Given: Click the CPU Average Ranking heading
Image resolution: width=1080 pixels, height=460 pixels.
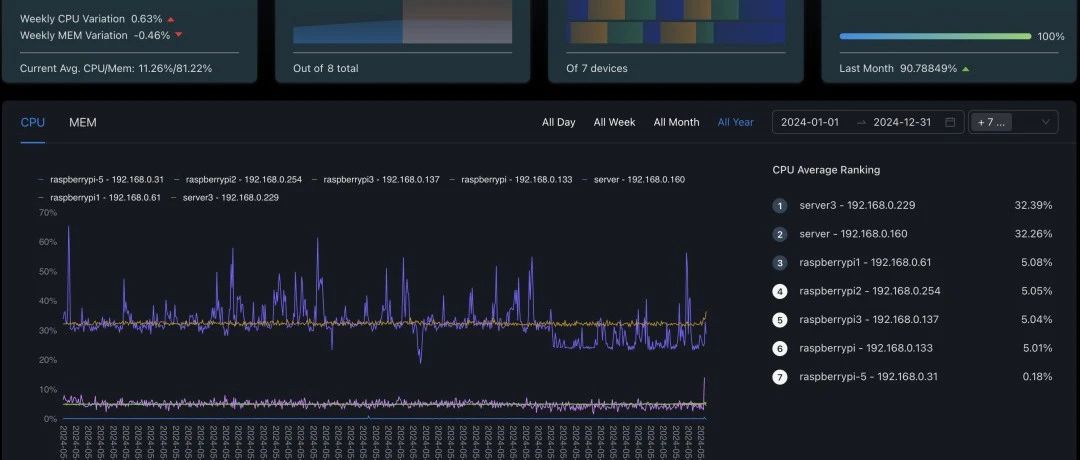Looking at the screenshot, I should click(826, 169).
